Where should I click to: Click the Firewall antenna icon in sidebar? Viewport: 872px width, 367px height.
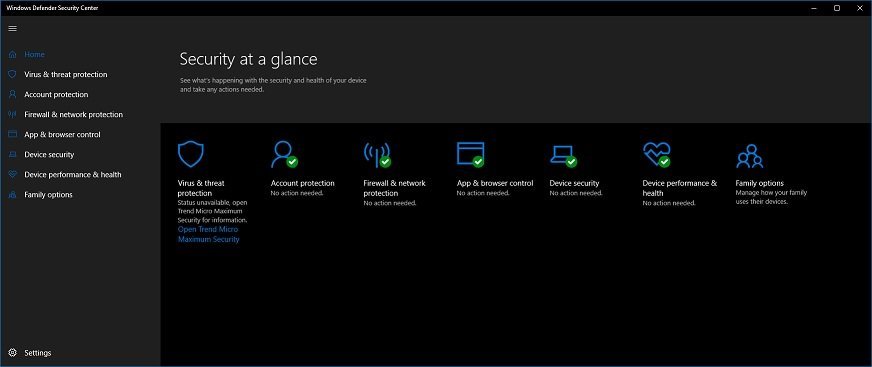click(13, 115)
